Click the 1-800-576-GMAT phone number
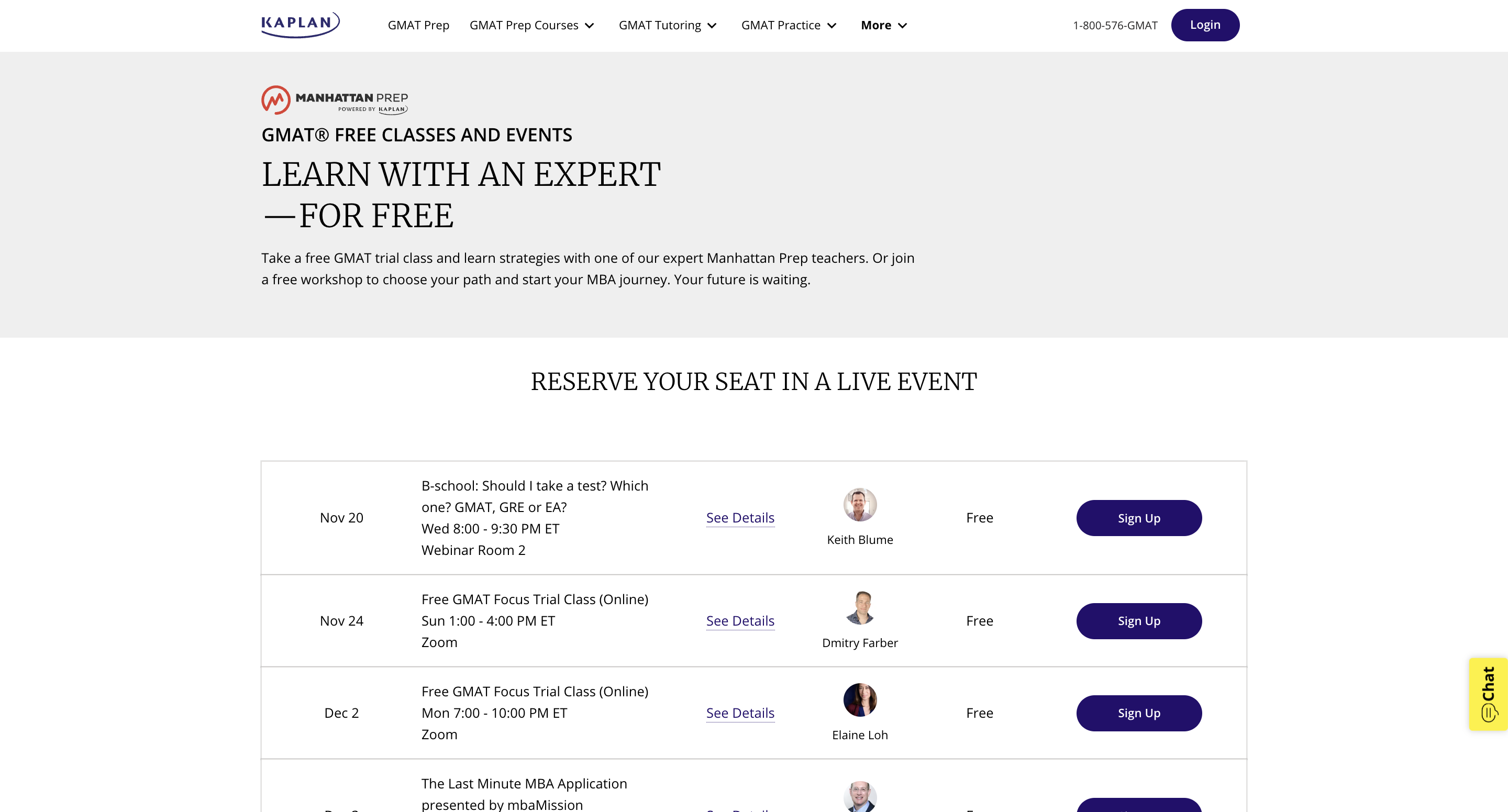1508x812 pixels. 1115,25
